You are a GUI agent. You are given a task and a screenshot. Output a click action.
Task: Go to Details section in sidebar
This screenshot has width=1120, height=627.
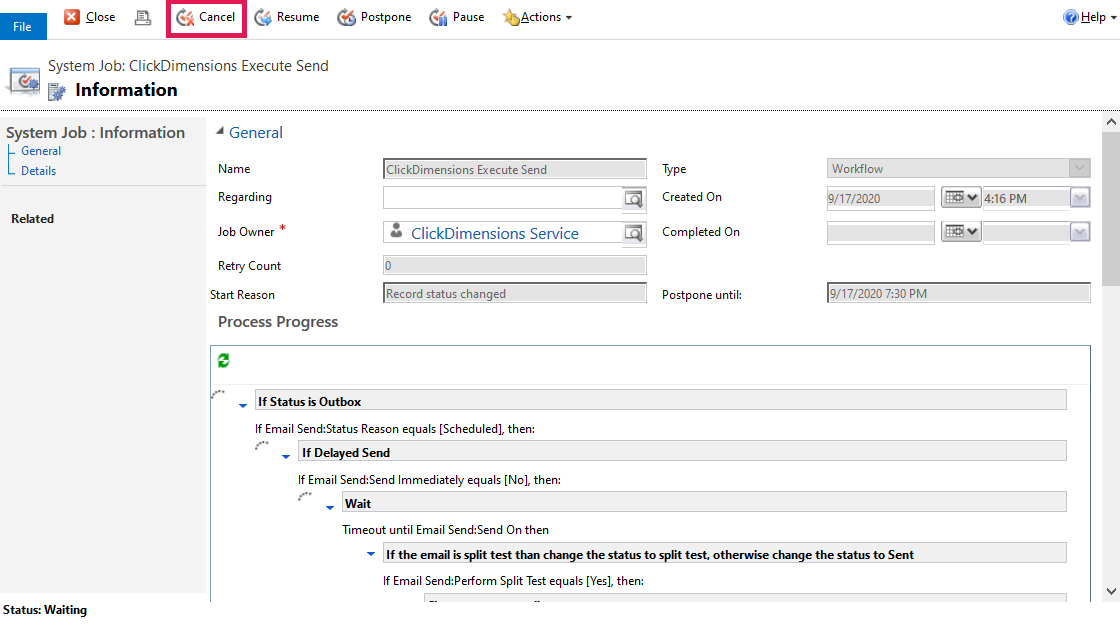tap(39, 171)
